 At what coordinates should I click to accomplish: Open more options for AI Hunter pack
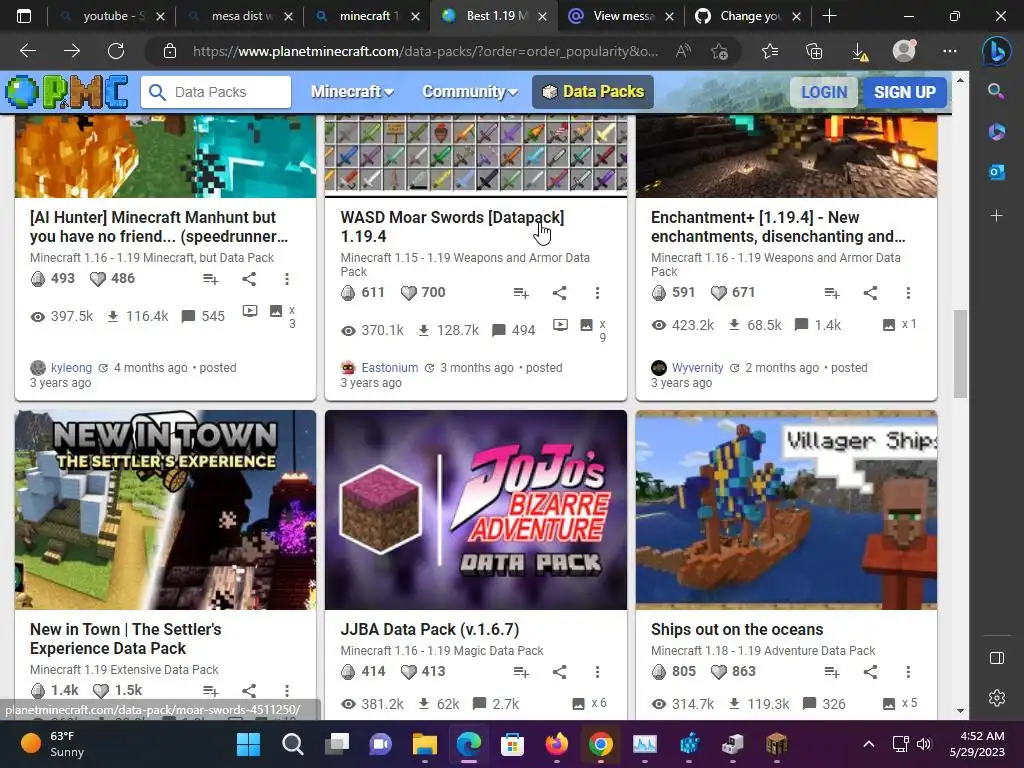point(287,279)
